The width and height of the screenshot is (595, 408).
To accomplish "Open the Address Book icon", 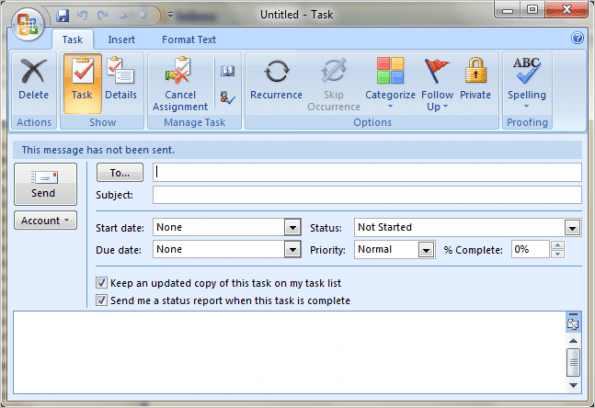I will [x=228, y=71].
